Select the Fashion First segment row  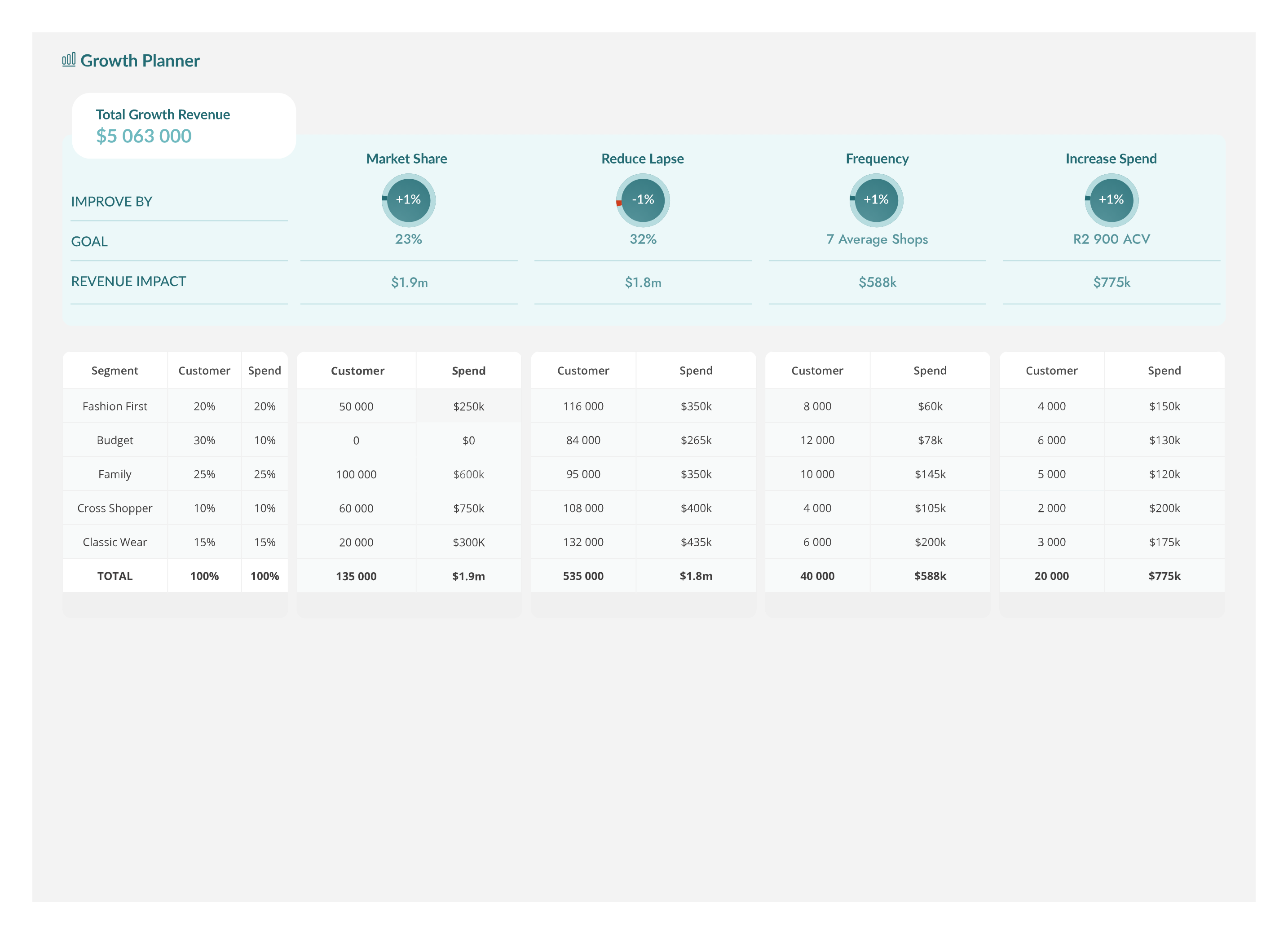[x=115, y=406]
